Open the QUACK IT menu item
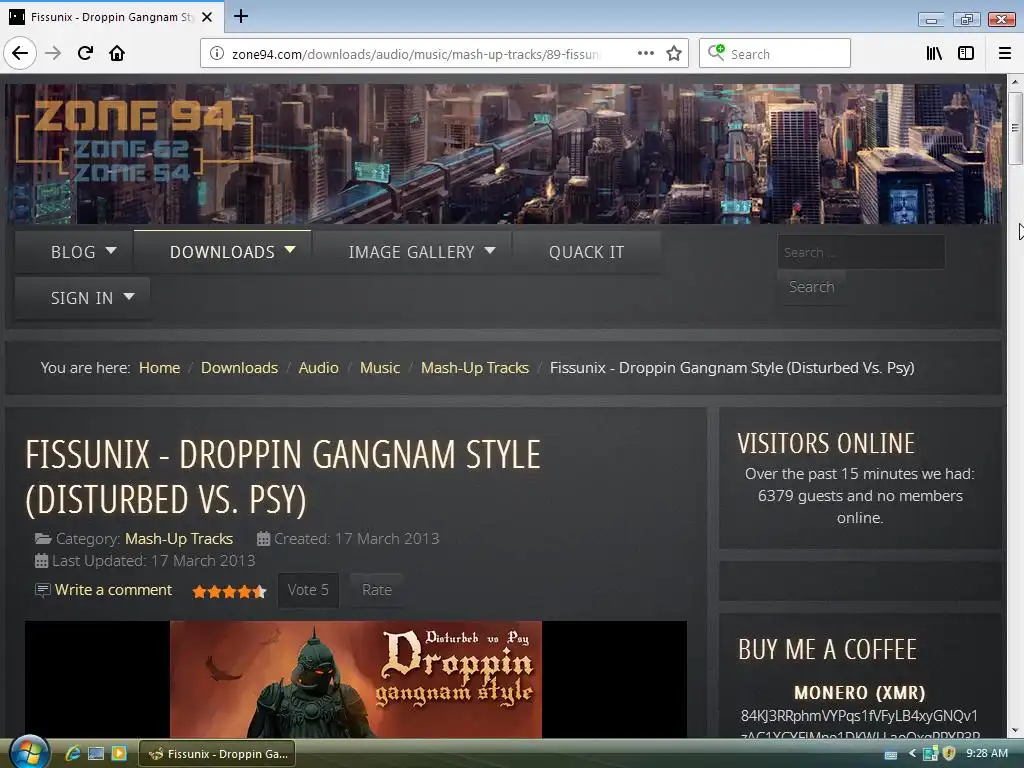 coord(586,252)
